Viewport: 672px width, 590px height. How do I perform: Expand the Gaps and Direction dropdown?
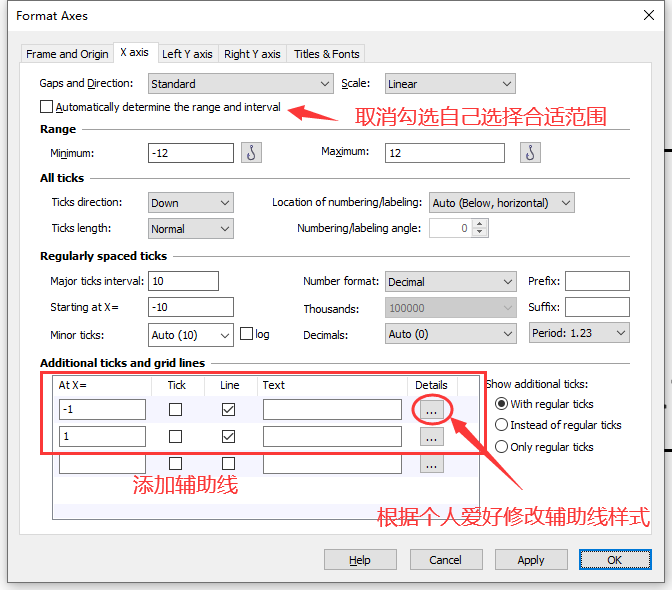tap(240, 84)
